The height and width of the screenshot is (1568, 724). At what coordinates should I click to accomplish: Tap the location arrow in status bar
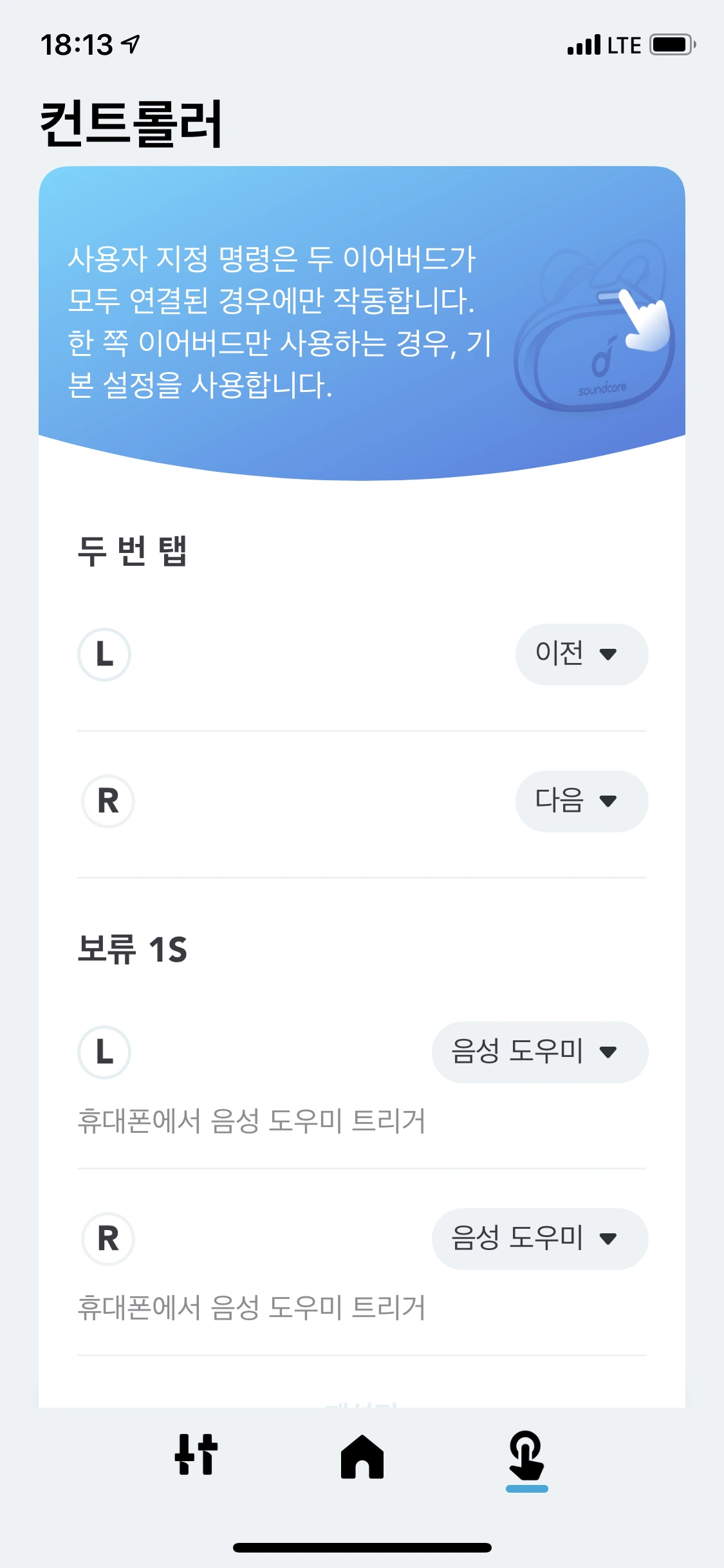[x=131, y=44]
